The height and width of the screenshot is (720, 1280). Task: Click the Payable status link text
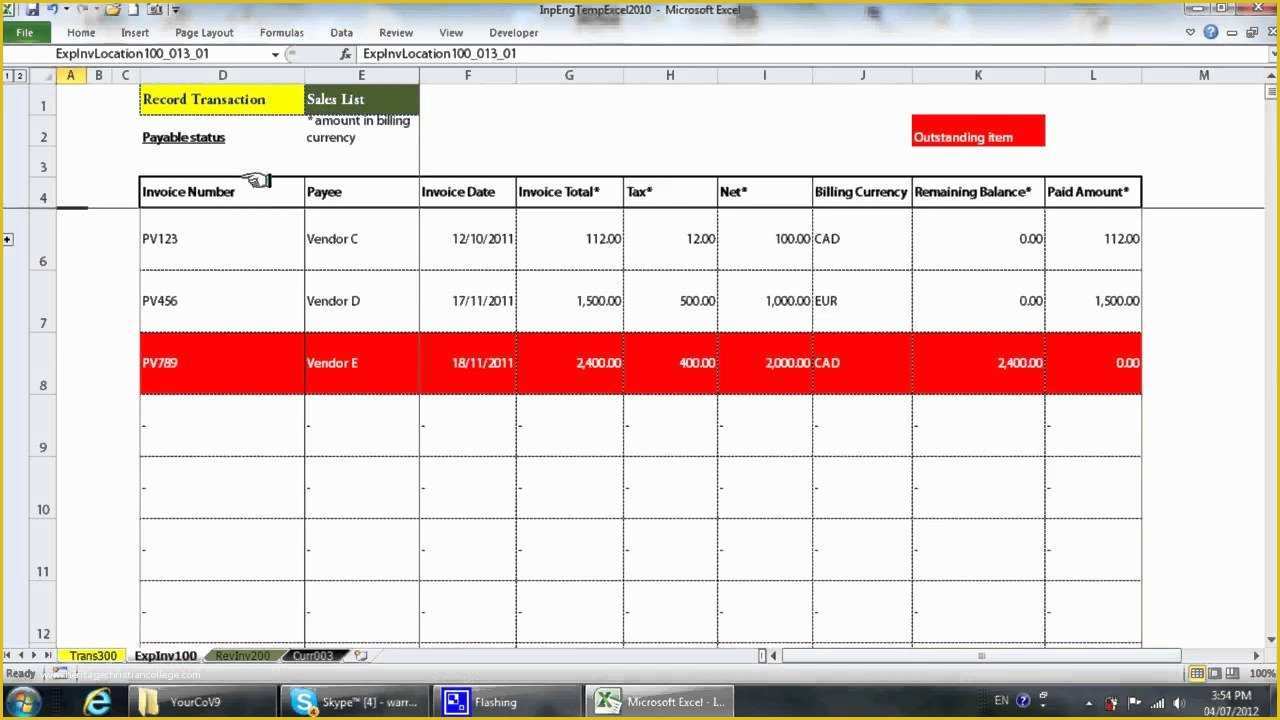coord(184,138)
